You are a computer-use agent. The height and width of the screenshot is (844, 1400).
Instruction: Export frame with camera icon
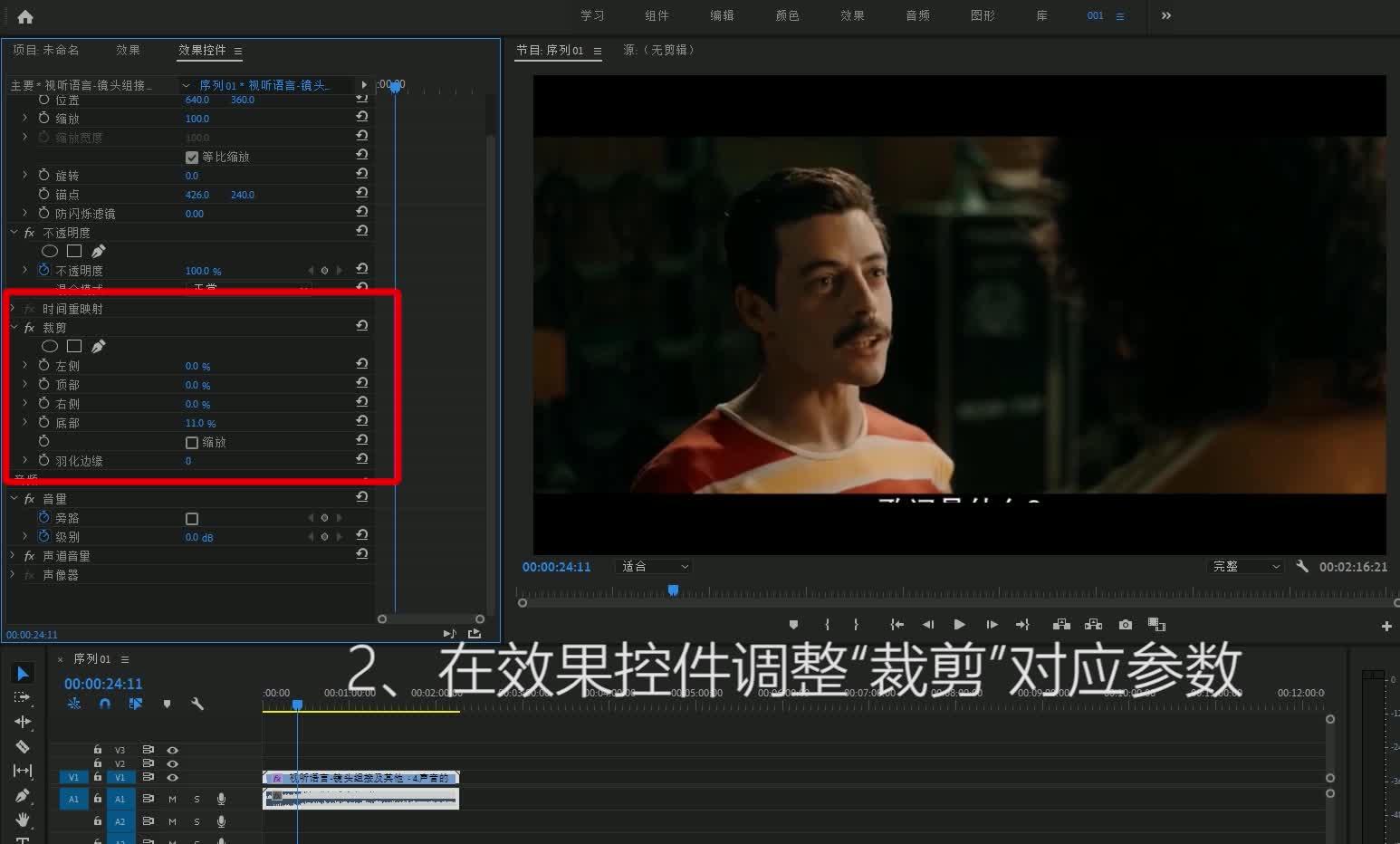[x=1126, y=624]
